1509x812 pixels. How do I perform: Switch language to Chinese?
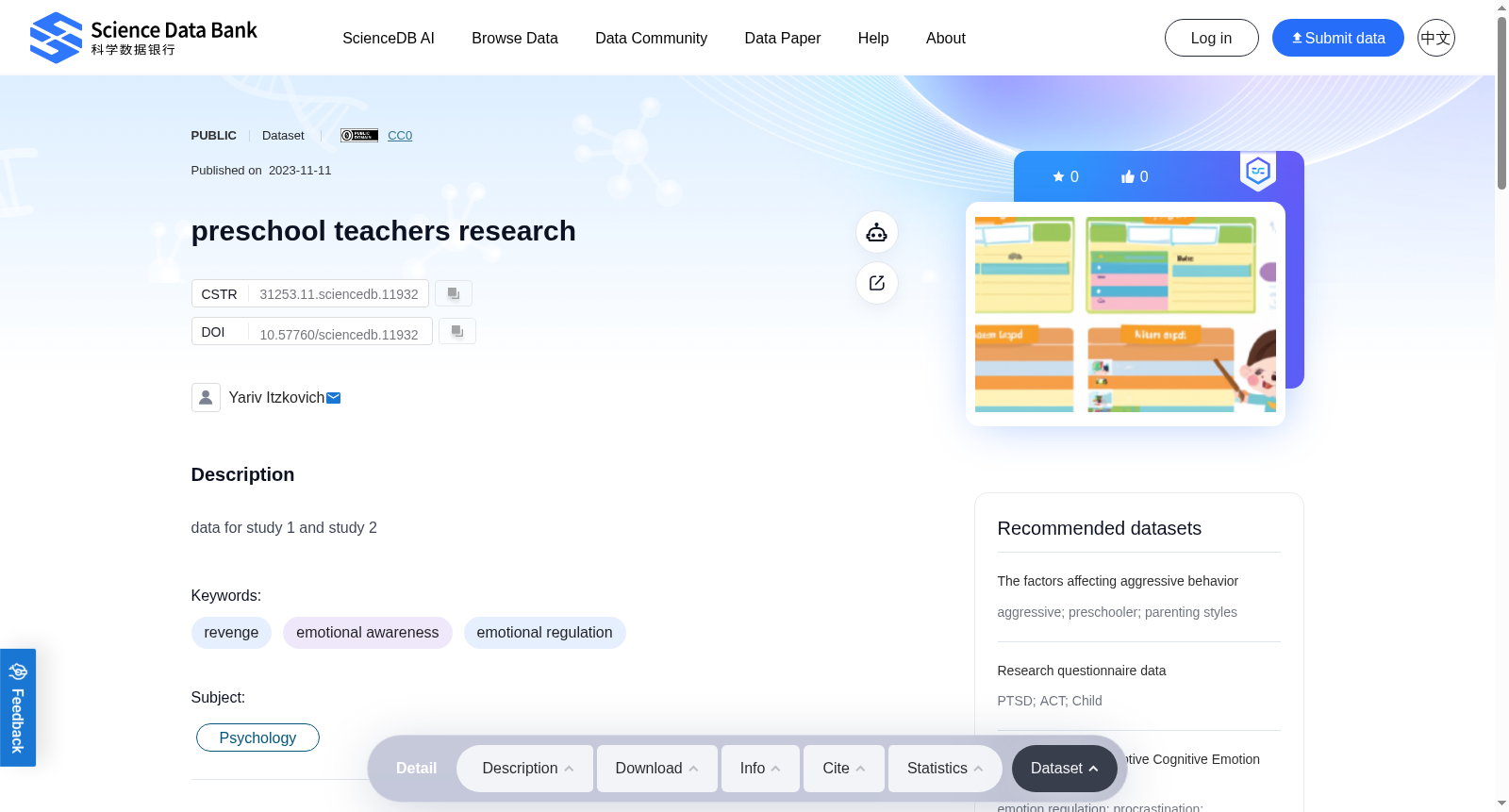tap(1436, 38)
